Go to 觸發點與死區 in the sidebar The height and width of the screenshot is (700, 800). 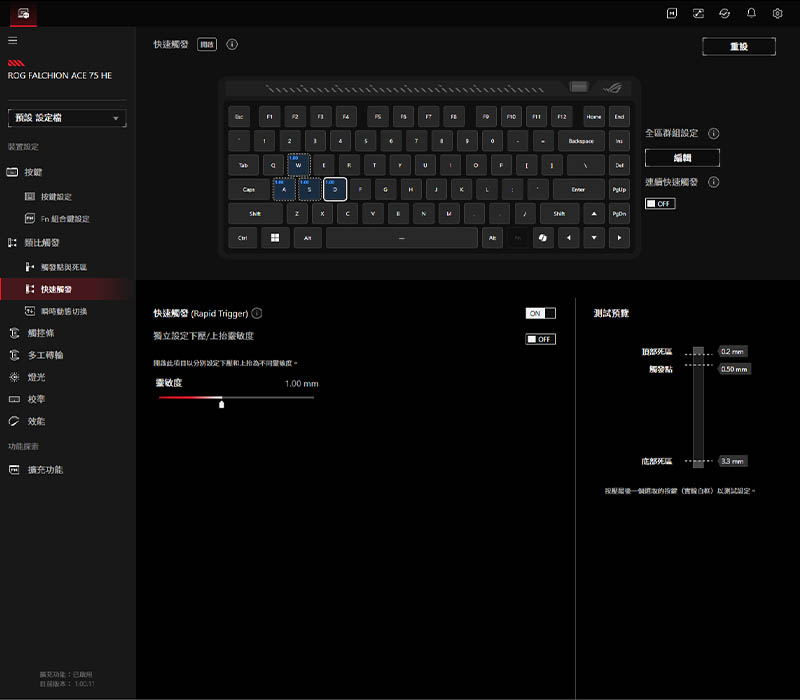tap(63, 267)
